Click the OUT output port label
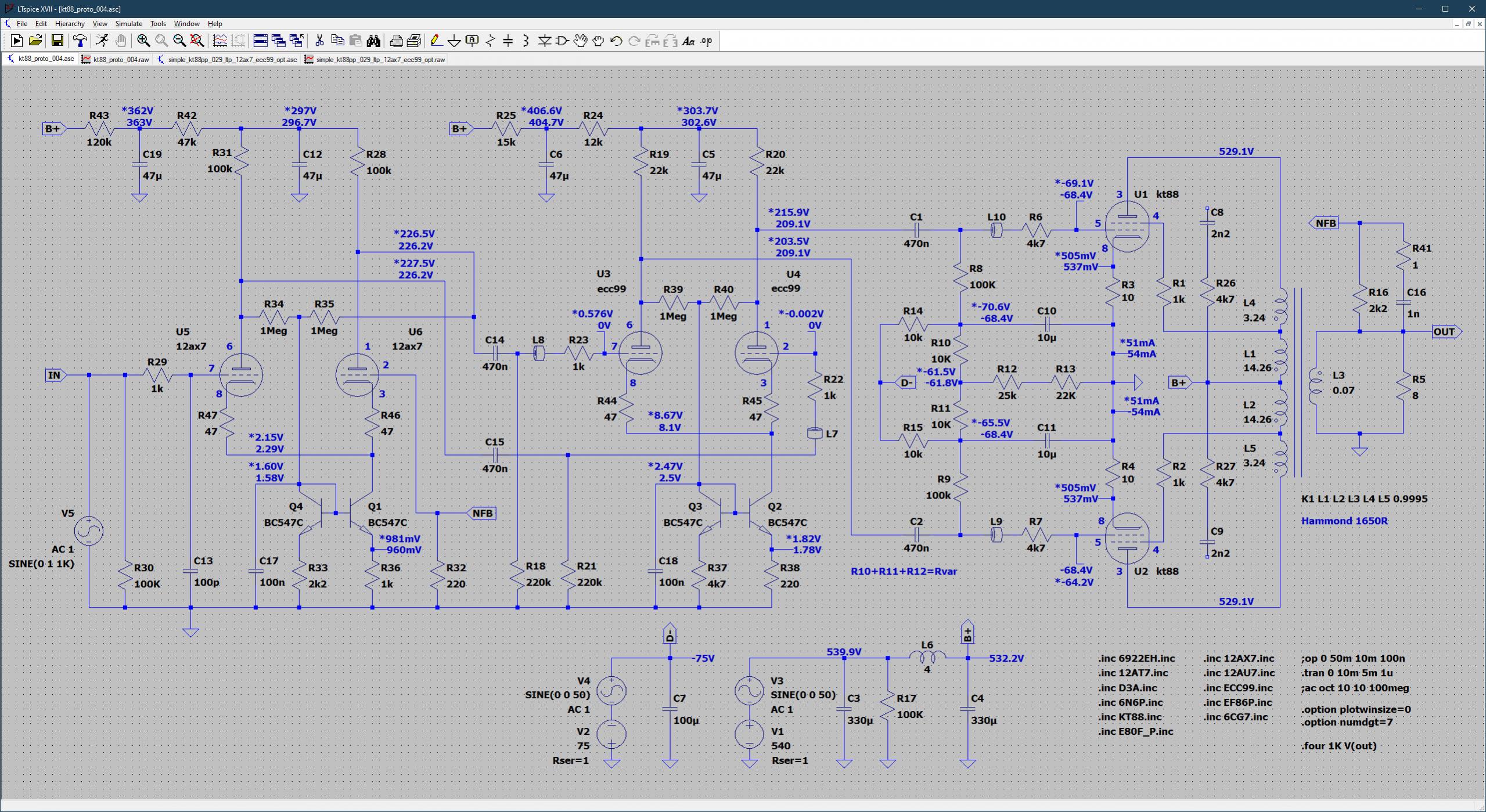1486x812 pixels. point(1447,332)
